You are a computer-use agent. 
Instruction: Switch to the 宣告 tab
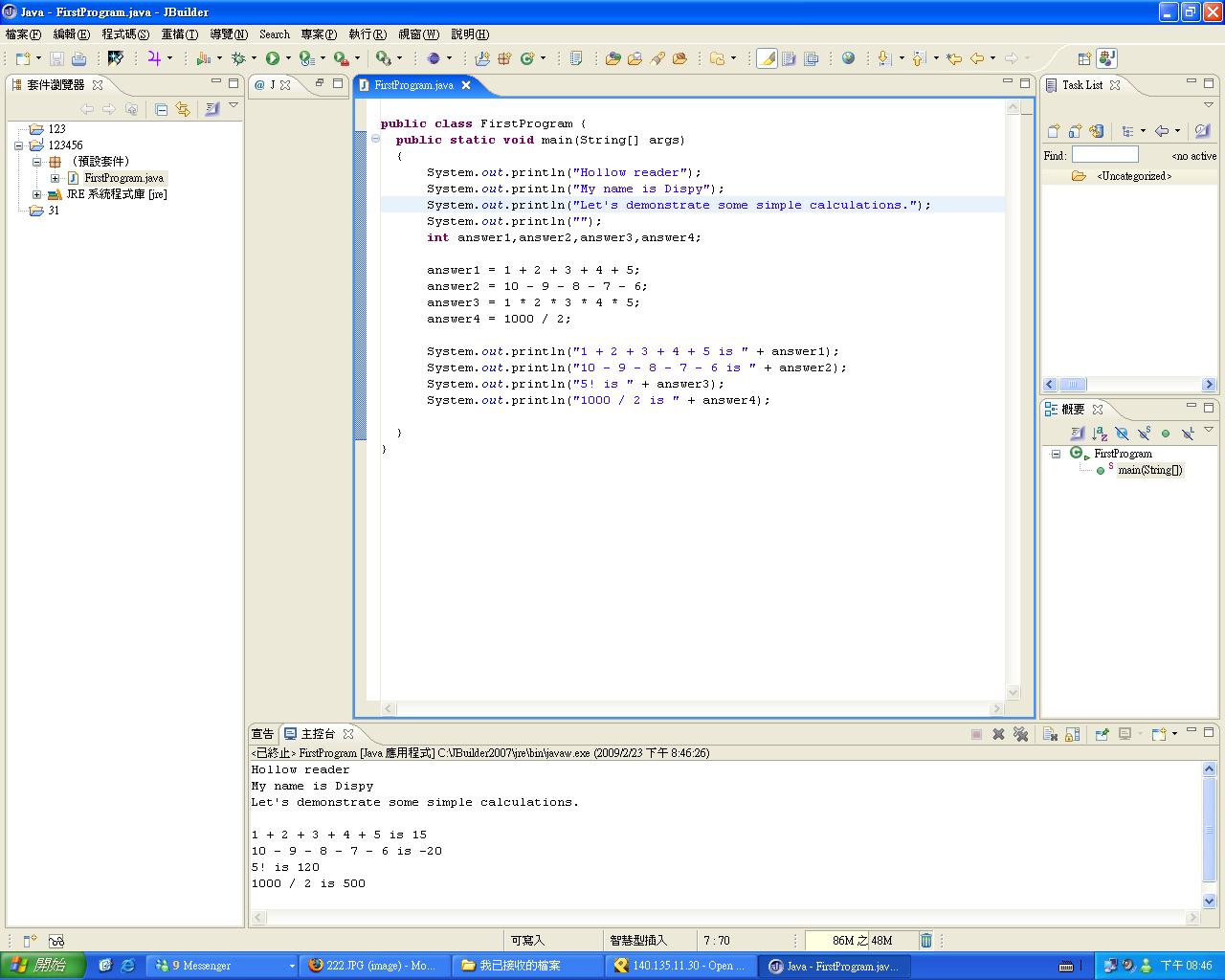(x=262, y=734)
